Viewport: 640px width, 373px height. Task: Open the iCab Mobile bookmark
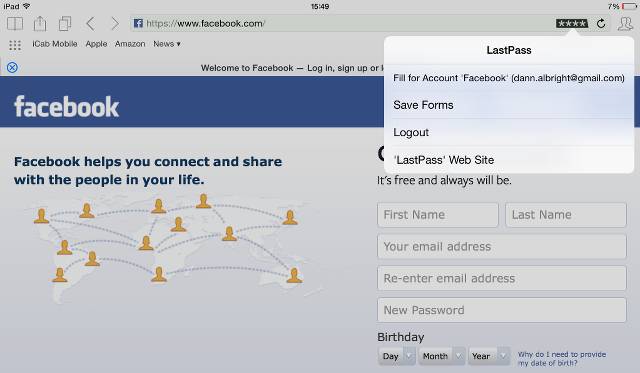pos(55,44)
